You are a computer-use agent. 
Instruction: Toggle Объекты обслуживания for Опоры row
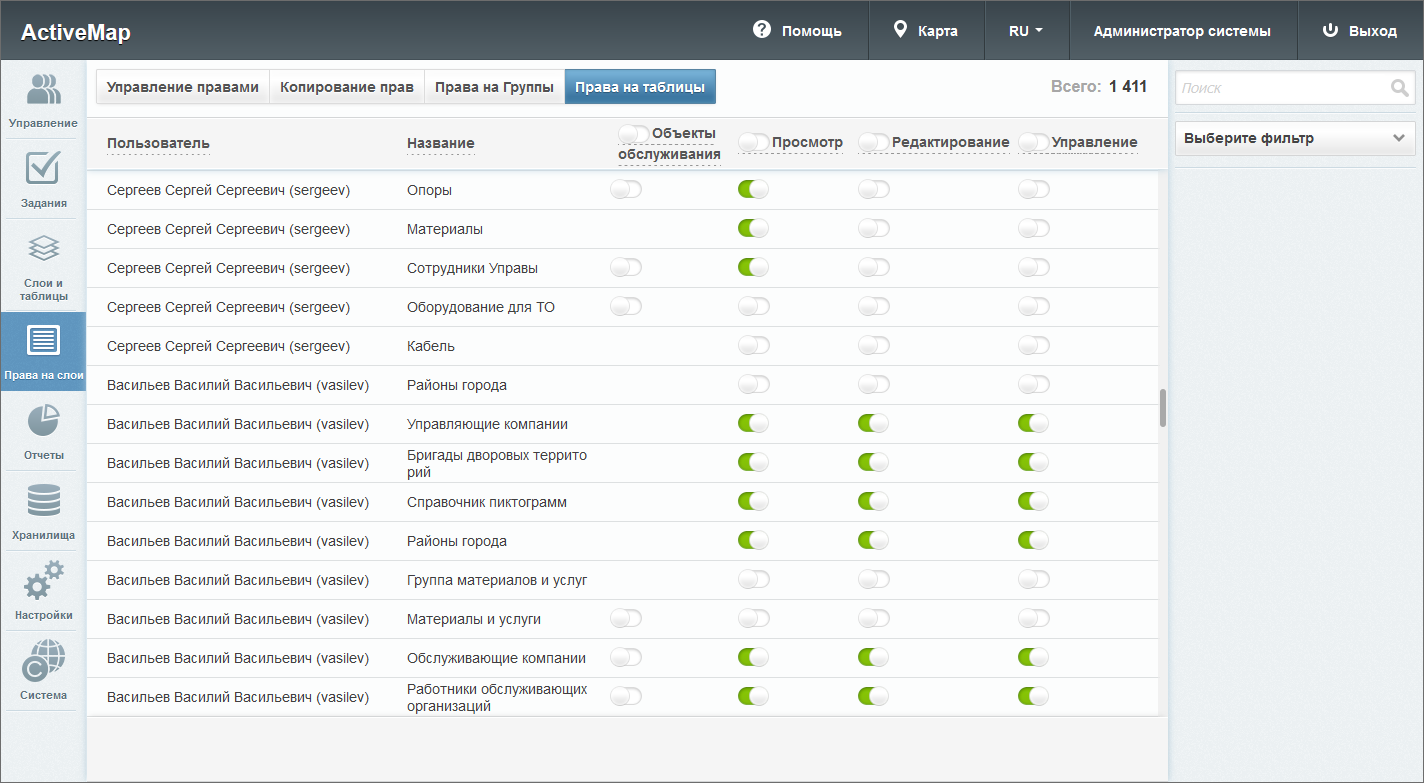point(625,189)
